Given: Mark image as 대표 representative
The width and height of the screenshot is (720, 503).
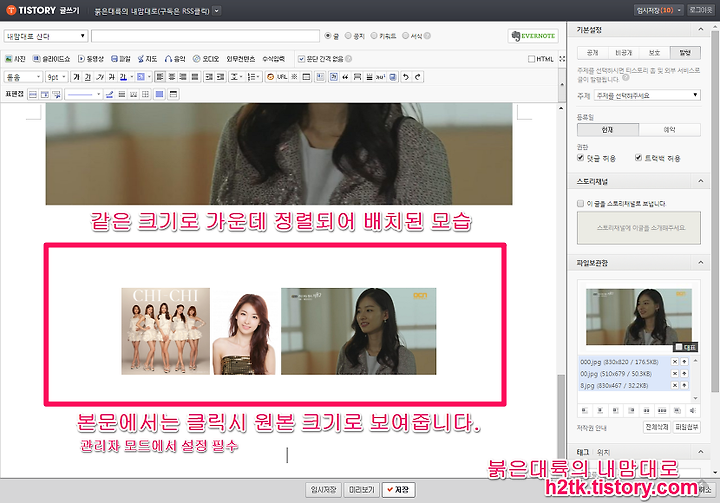Looking at the screenshot, I should point(679,347).
